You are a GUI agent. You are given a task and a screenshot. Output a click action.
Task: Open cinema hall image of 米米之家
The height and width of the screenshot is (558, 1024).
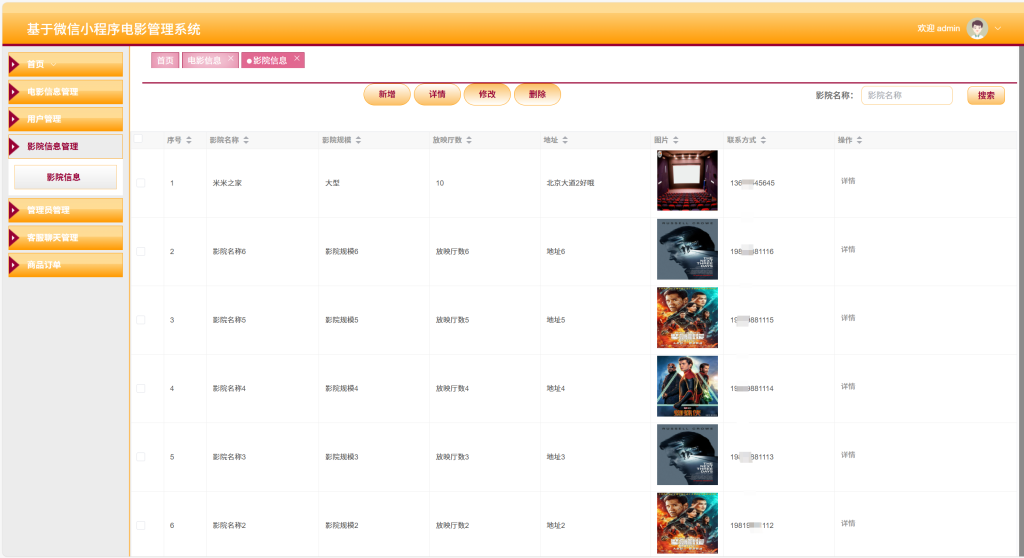pyautogui.click(x=687, y=180)
